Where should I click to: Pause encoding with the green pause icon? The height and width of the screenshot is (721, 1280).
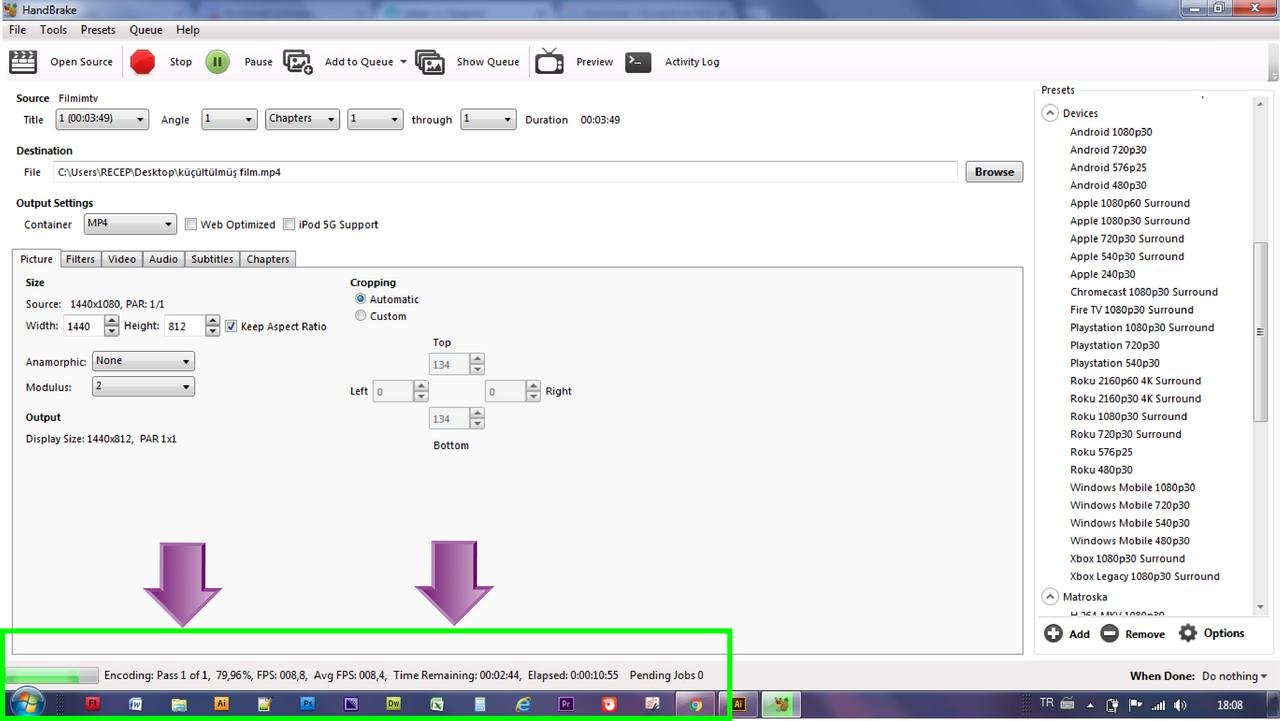point(217,62)
